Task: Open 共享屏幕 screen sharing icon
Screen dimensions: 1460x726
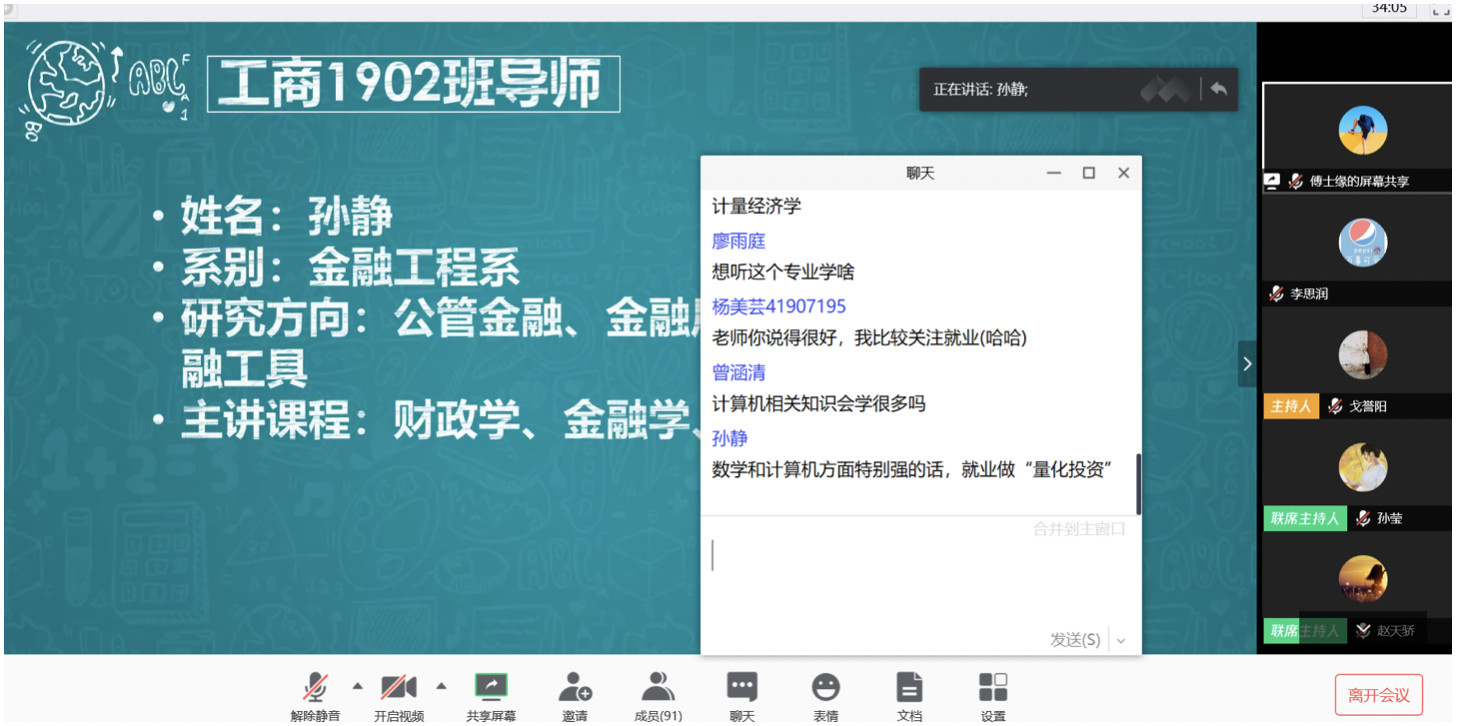Action: coord(491,687)
